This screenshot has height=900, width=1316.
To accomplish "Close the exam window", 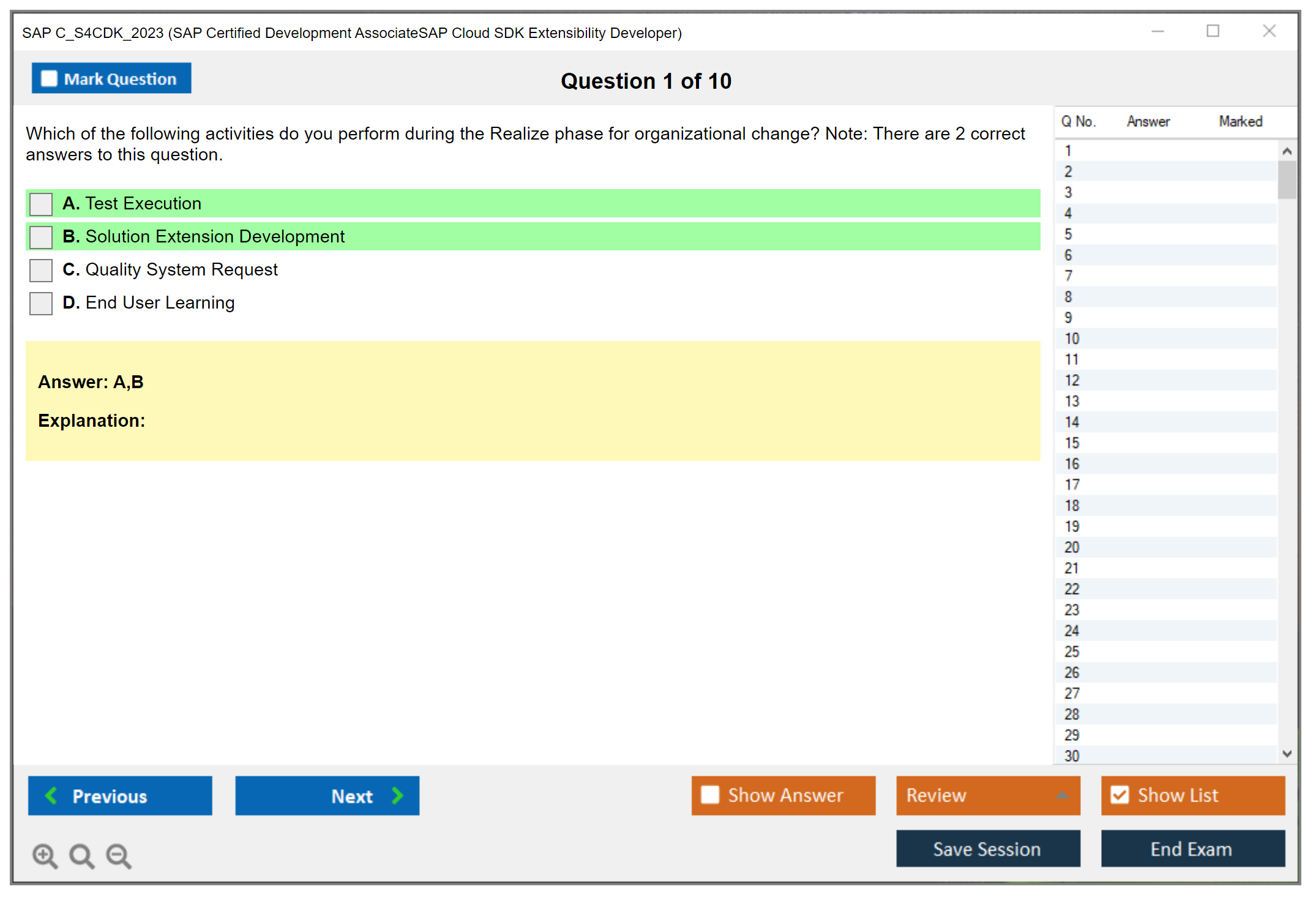I will click(x=1269, y=31).
